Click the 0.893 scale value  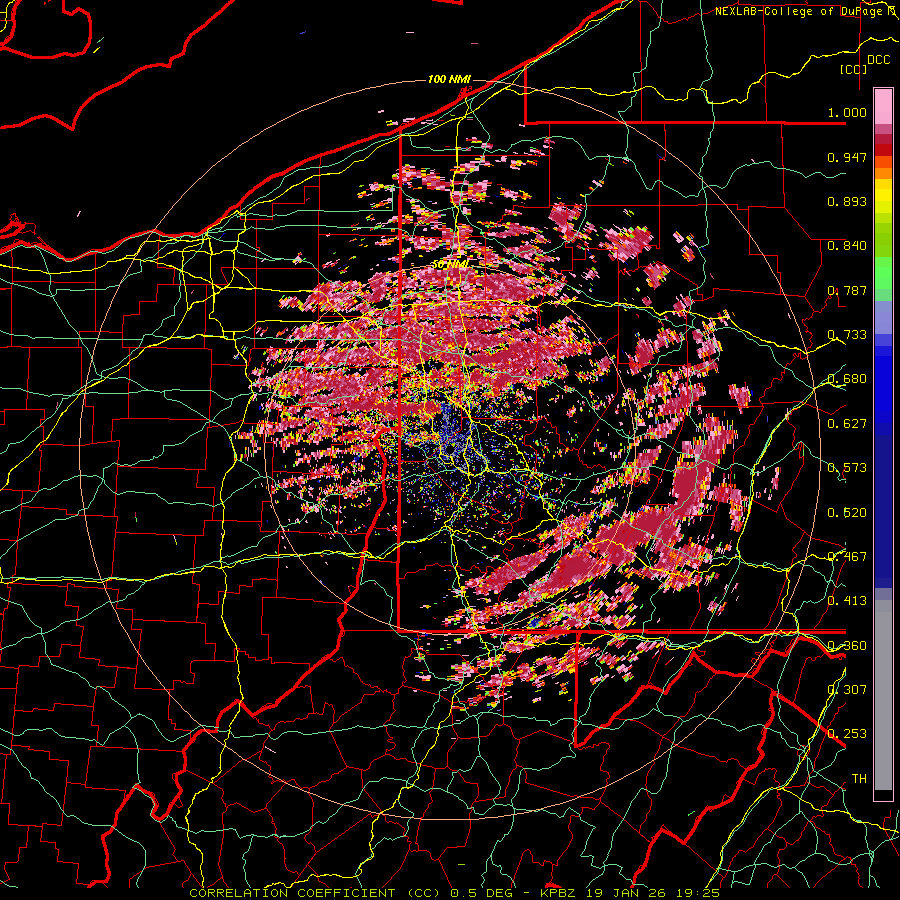[x=847, y=201]
